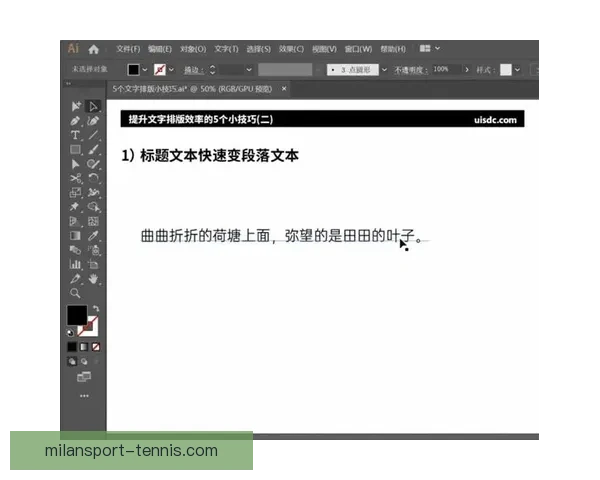Select the Width/Warp tool
This screenshot has height=480, width=600.
point(93,193)
